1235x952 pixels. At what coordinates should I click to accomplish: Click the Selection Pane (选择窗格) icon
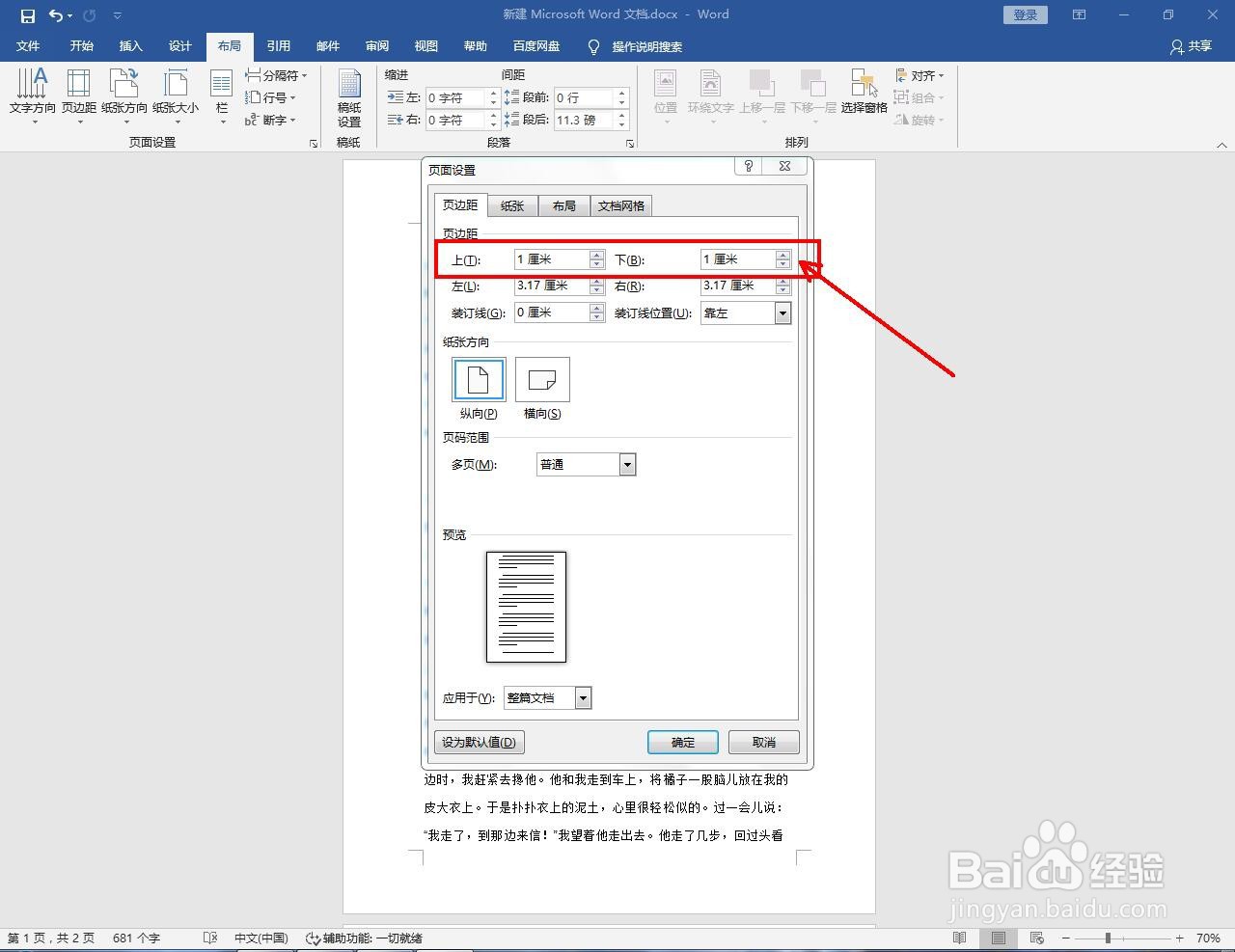[864, 92]
